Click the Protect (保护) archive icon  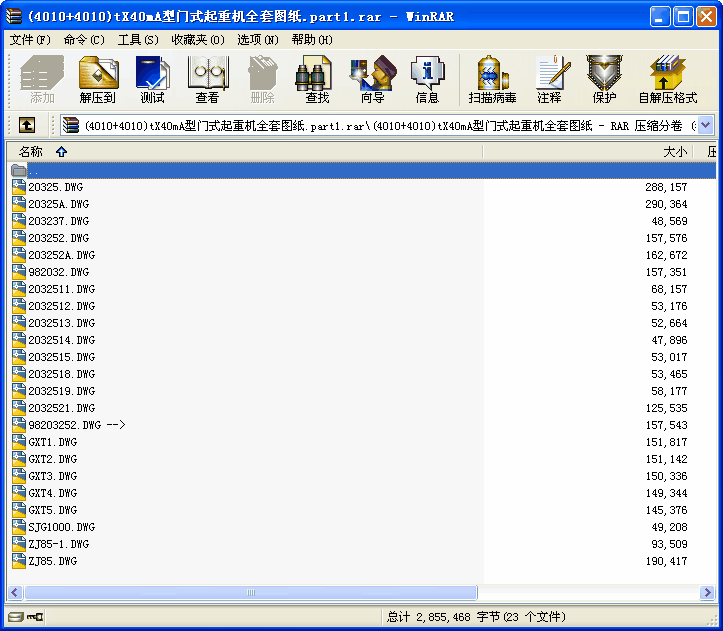(604, 79)
